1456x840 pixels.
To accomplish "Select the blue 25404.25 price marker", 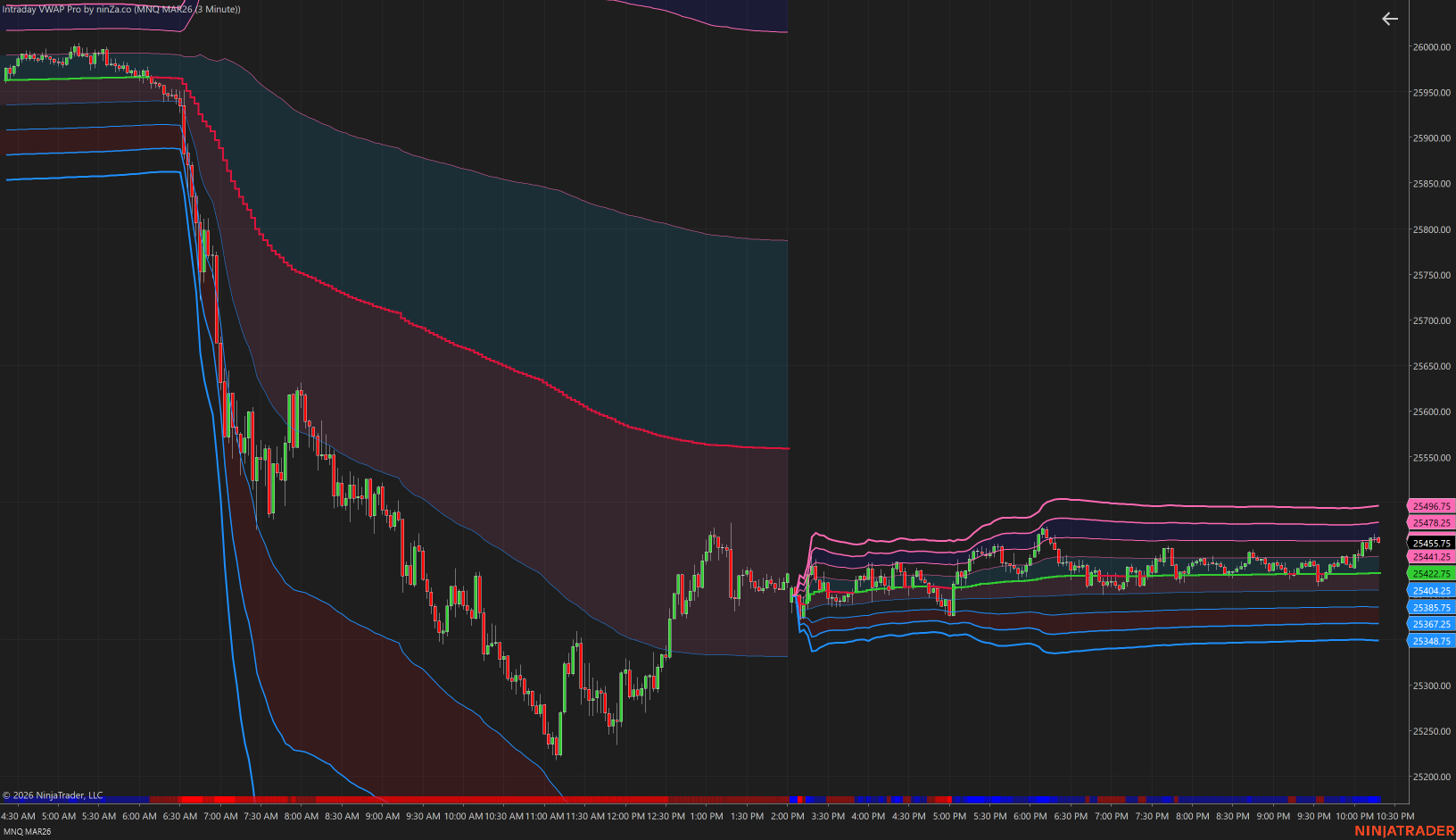I will tap(1431, 591).
